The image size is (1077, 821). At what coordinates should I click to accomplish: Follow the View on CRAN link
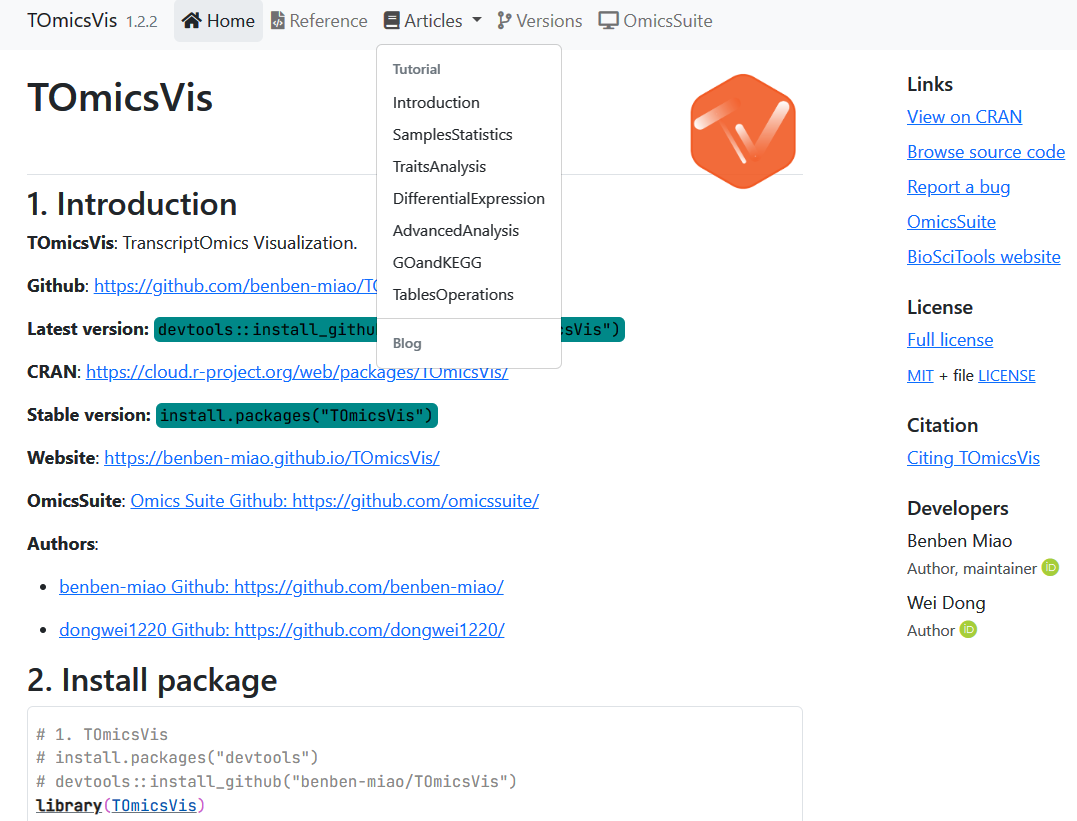[x=964, y=117]
